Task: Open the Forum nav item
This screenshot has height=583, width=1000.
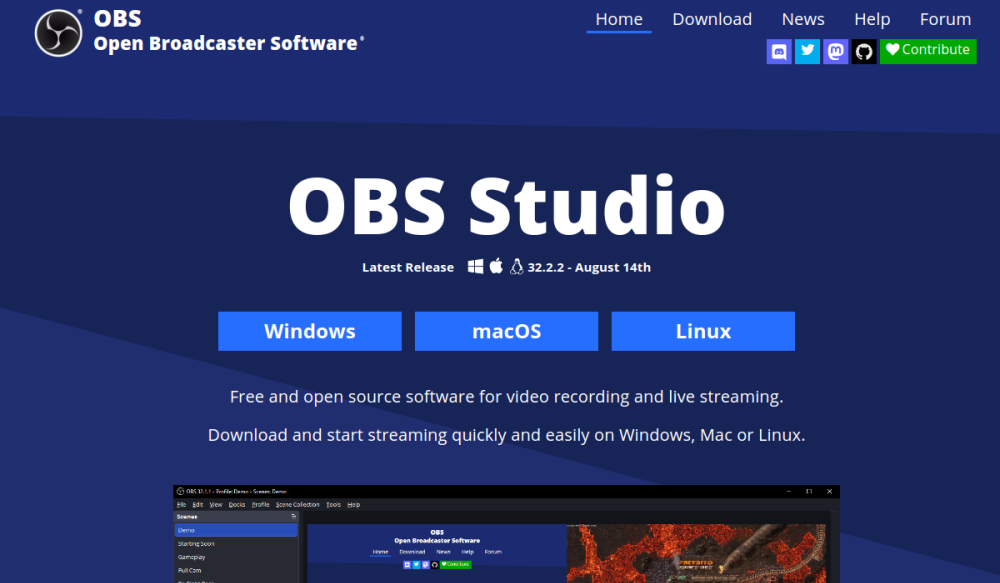Action: click(x=945, y=19)
